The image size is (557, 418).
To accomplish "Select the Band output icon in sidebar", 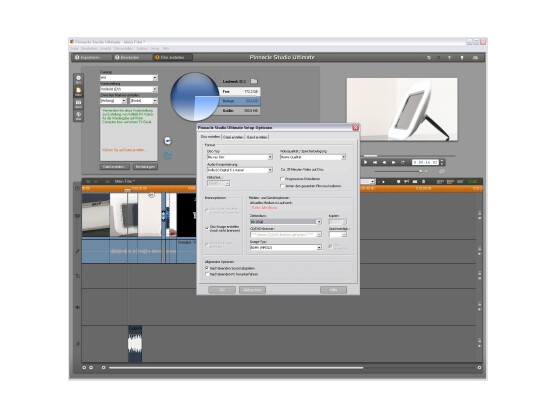I will [79, 104].
